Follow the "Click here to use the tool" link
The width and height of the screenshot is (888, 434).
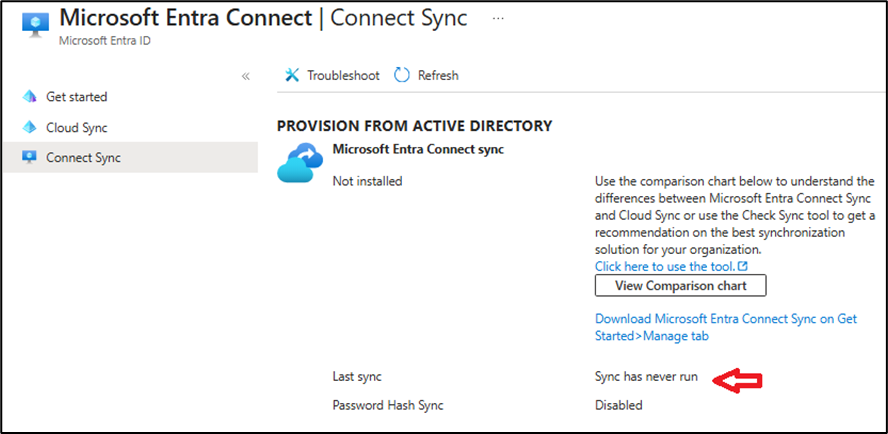(x=665, y=266)
